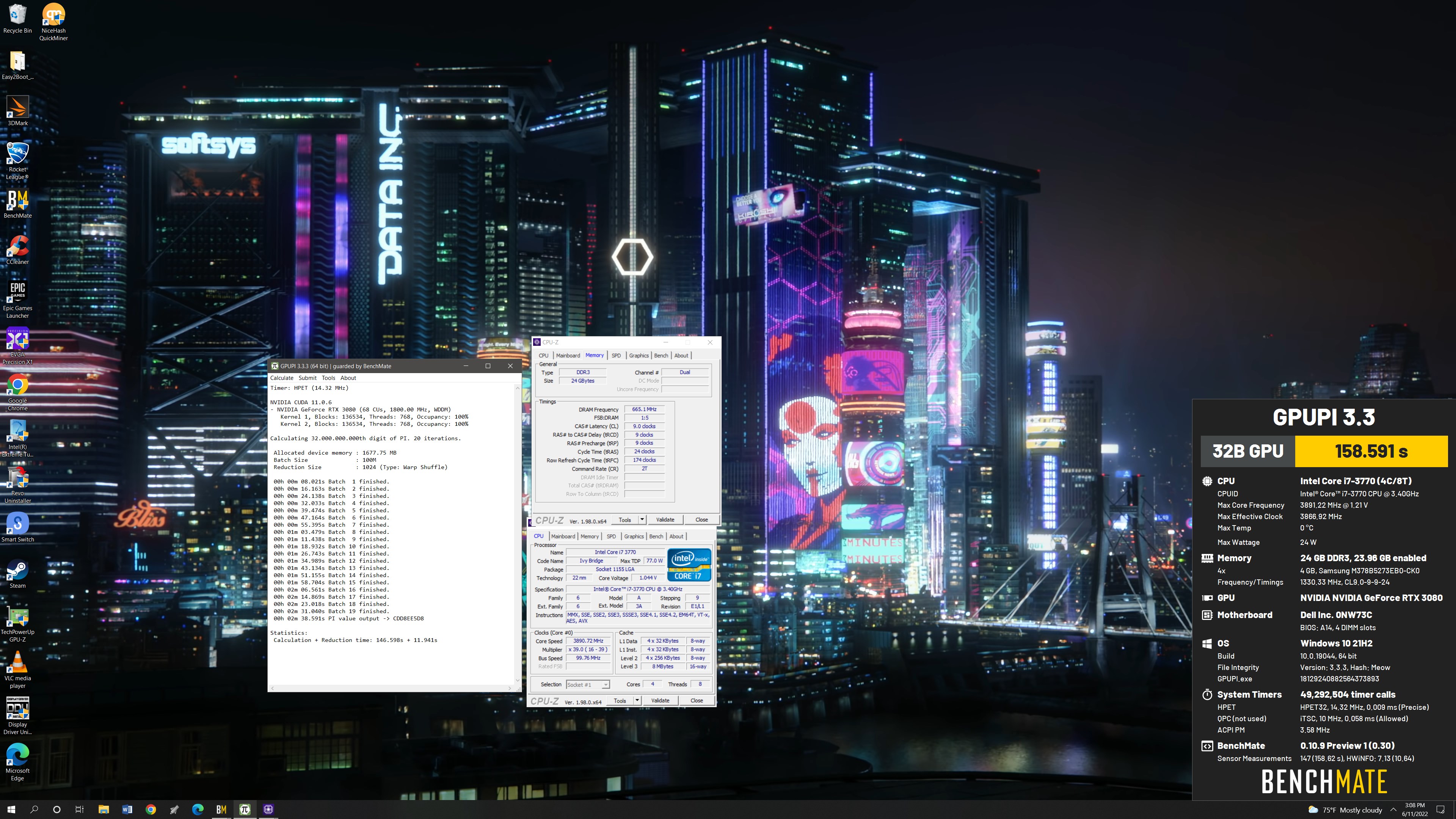This screenshot has height=819, width=1456.
Task: Click Tools button in lower CPU-Z
Action: (620, 700)
